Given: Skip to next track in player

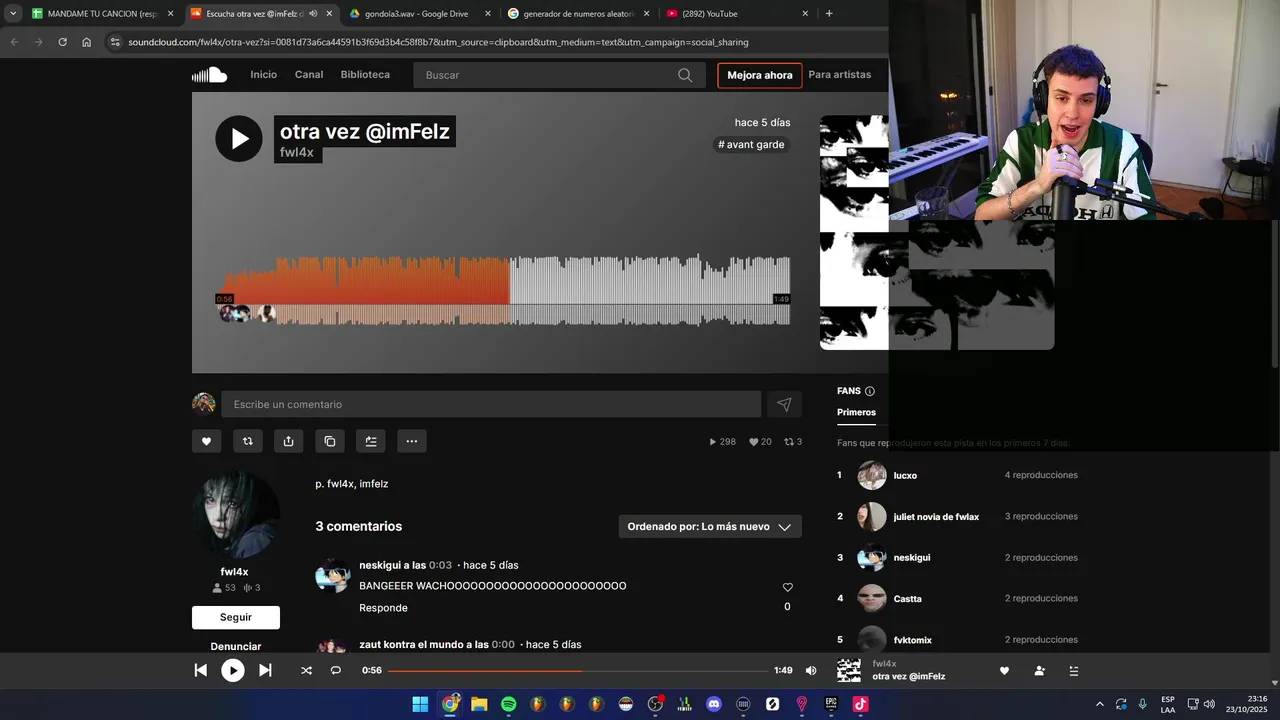Looking at the screenshot, I should pos(265,671).
